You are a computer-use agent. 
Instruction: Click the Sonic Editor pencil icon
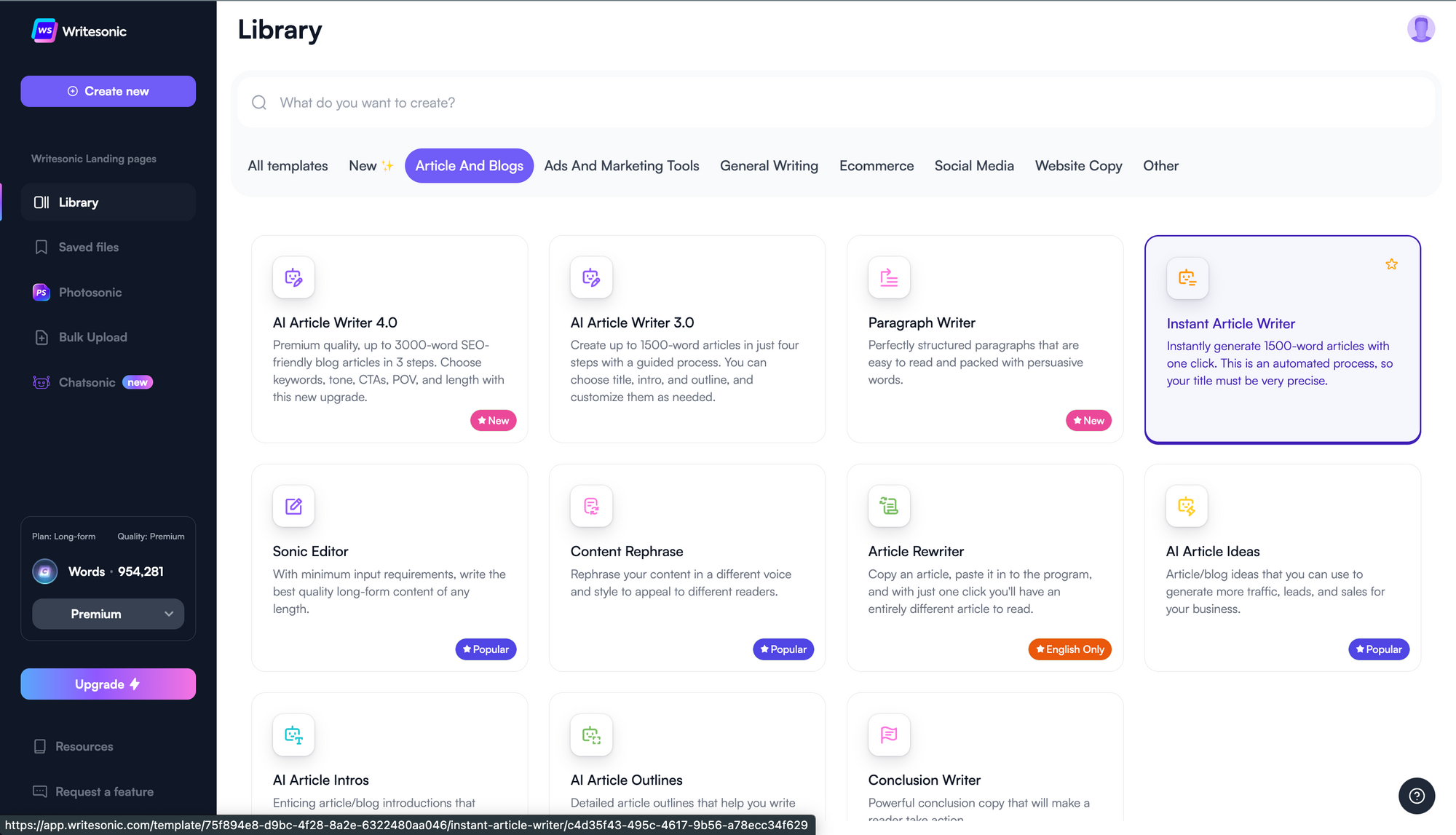pyautogui.click(x=293, y=506)
